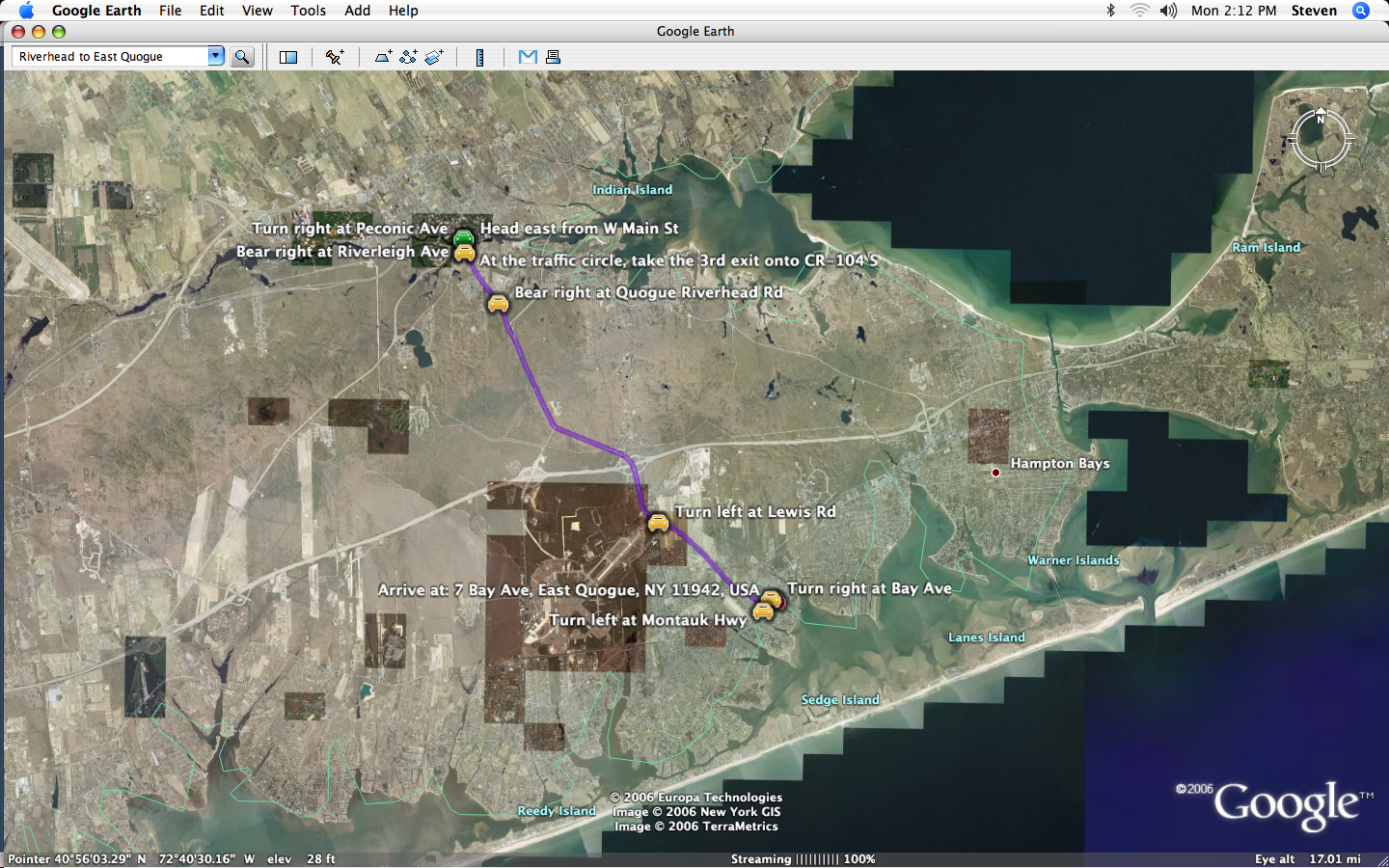Image resolution: width=1389 pixels, height=868 pixels.
Task: Add an image overlay
Action: coord(434,57)
